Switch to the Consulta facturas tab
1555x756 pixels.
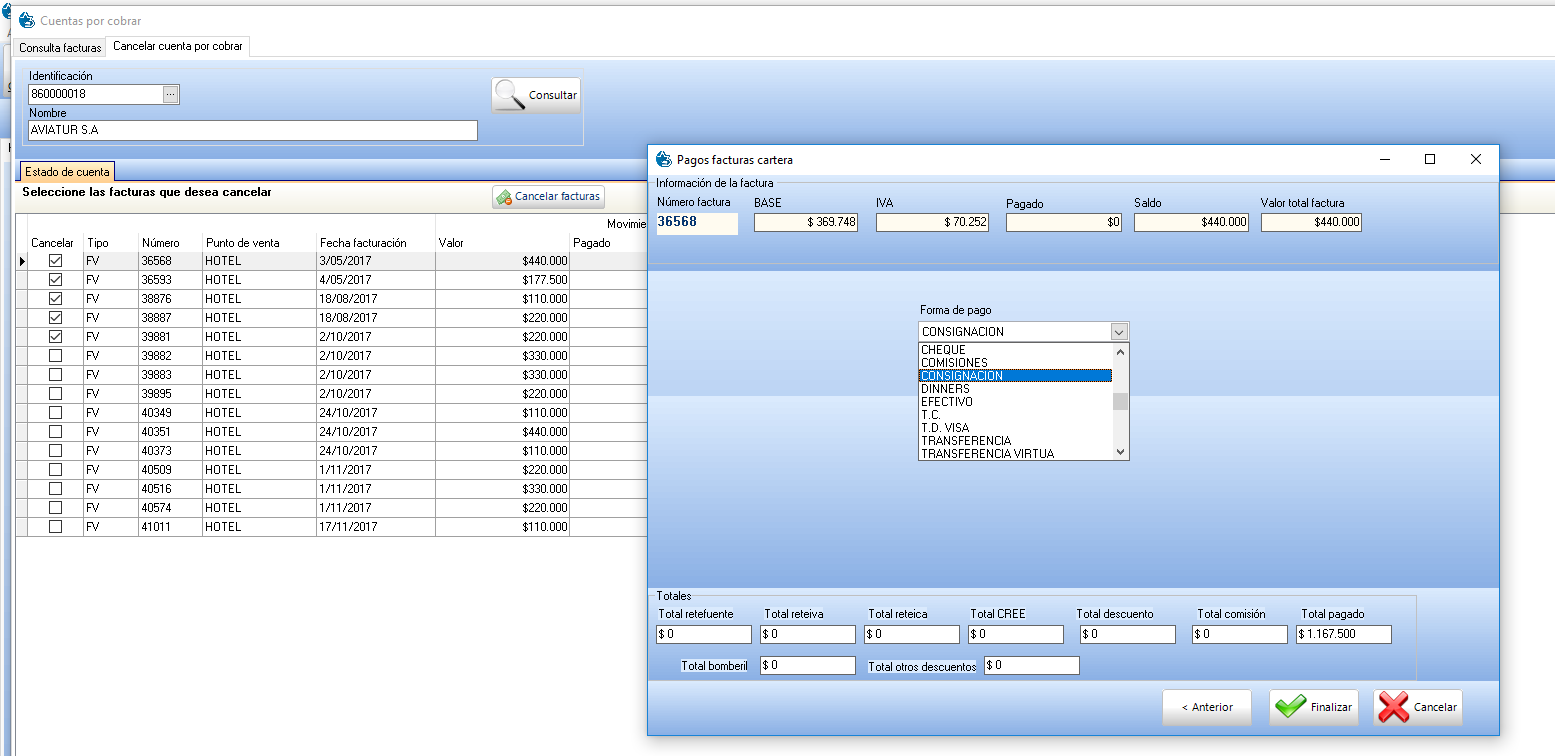click(x=61, y=47)
